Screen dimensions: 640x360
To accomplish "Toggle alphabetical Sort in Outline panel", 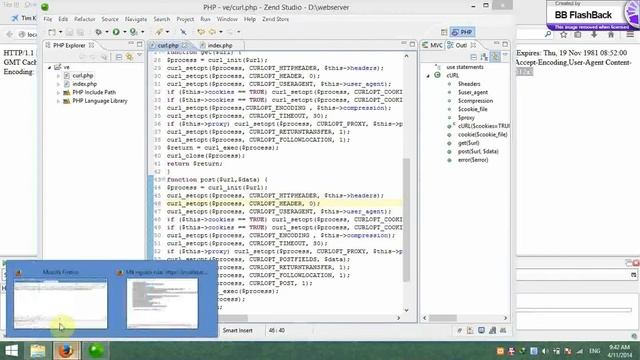I will (484, 57).
